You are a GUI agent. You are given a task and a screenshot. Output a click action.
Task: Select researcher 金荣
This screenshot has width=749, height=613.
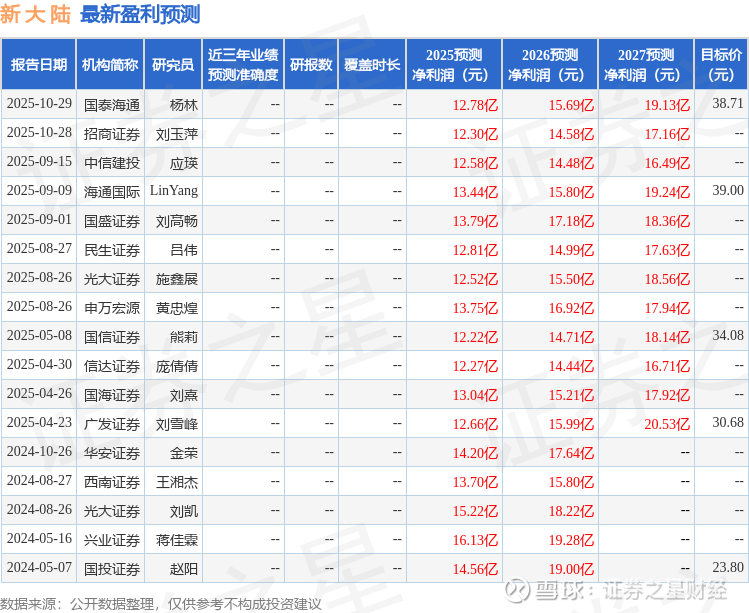[183, 453]
